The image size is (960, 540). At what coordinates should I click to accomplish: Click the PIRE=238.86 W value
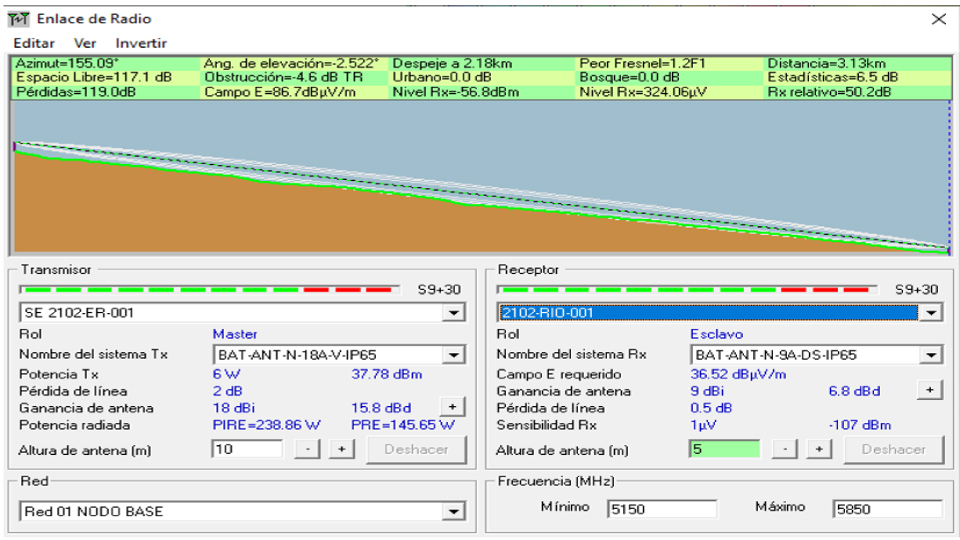pyautogui.click(x=266, y=425)
